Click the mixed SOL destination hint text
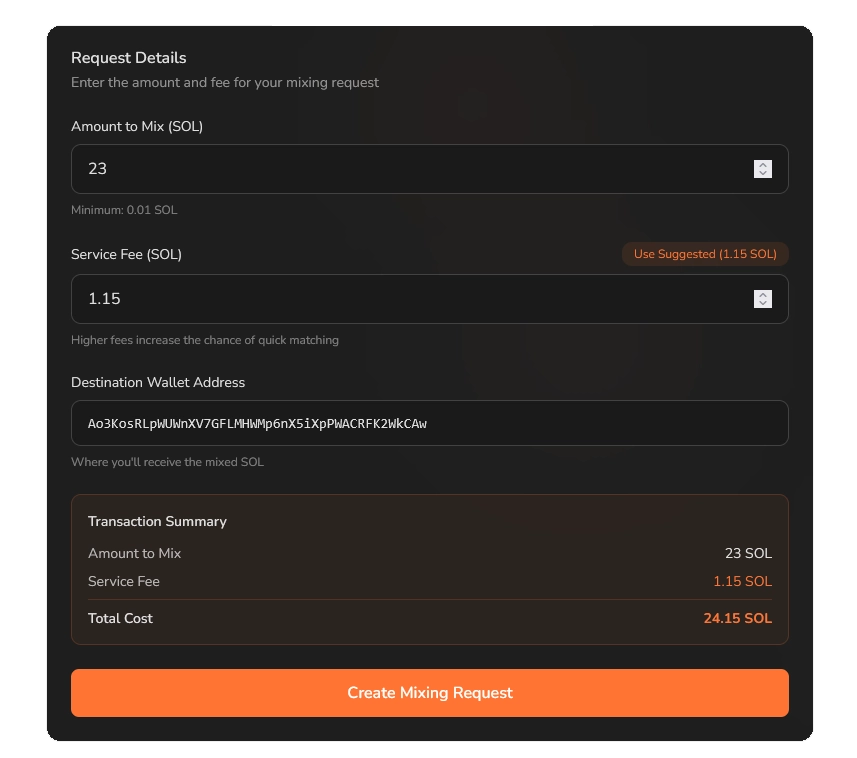857x758 pixels. point(167,462)
